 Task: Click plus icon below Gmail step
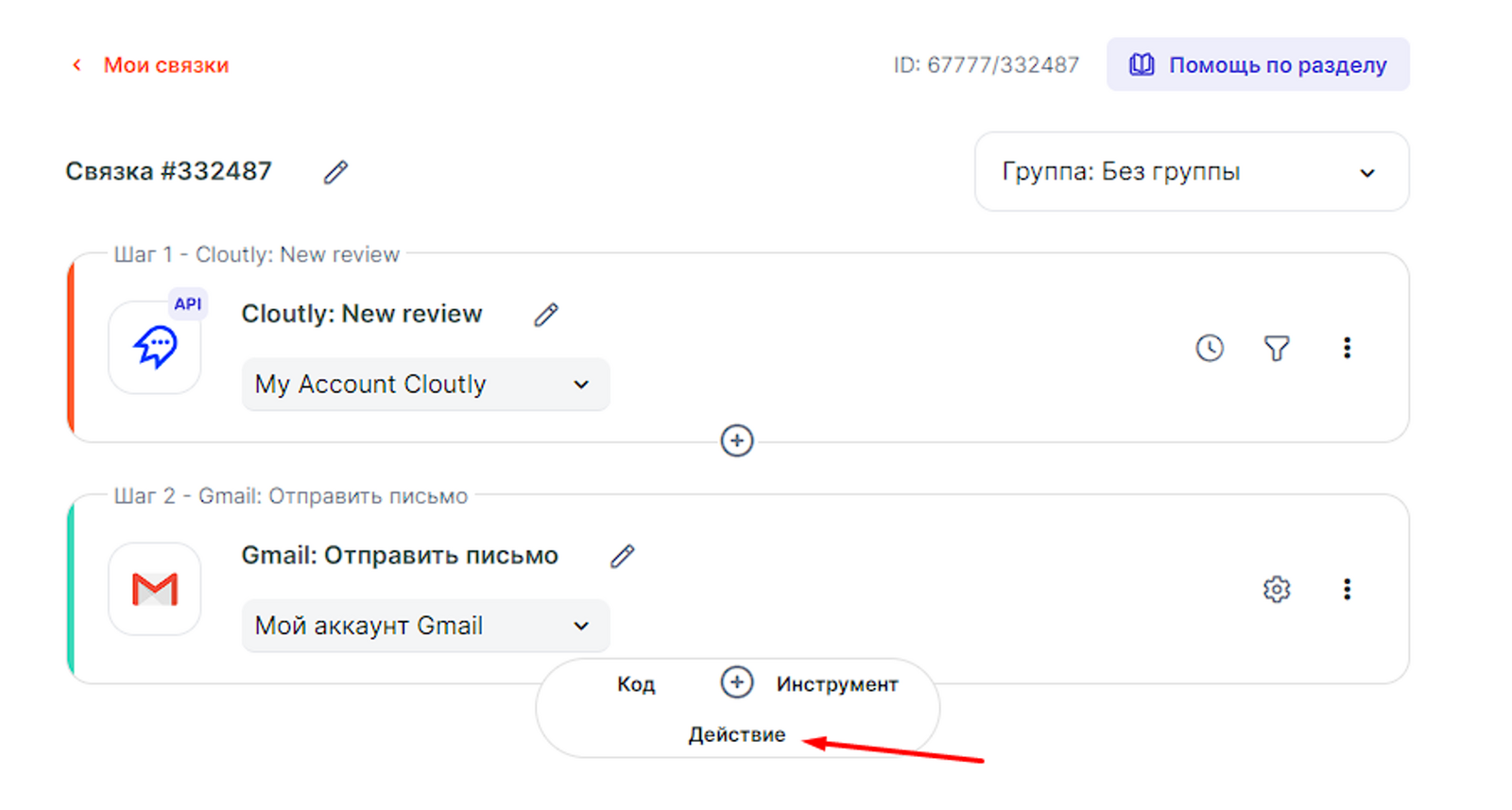[x=737, y=682]
